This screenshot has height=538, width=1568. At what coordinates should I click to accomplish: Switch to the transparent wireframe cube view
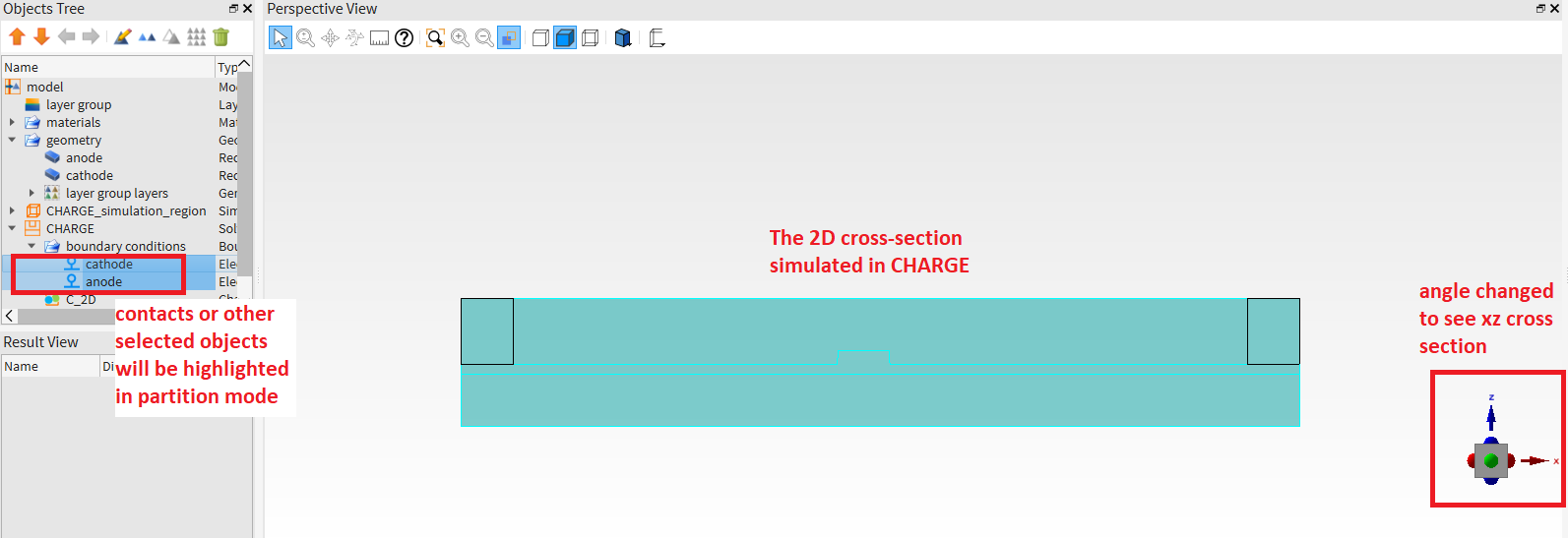coord(590,37)
